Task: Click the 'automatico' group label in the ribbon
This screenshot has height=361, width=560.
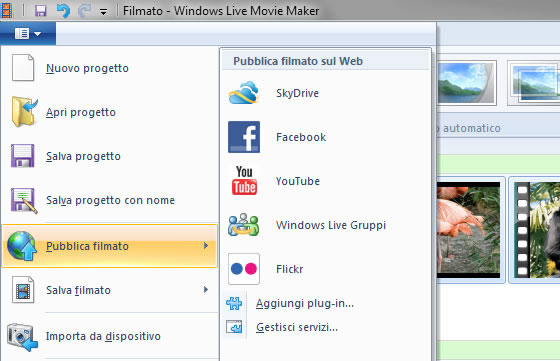Action: (471, 128)
